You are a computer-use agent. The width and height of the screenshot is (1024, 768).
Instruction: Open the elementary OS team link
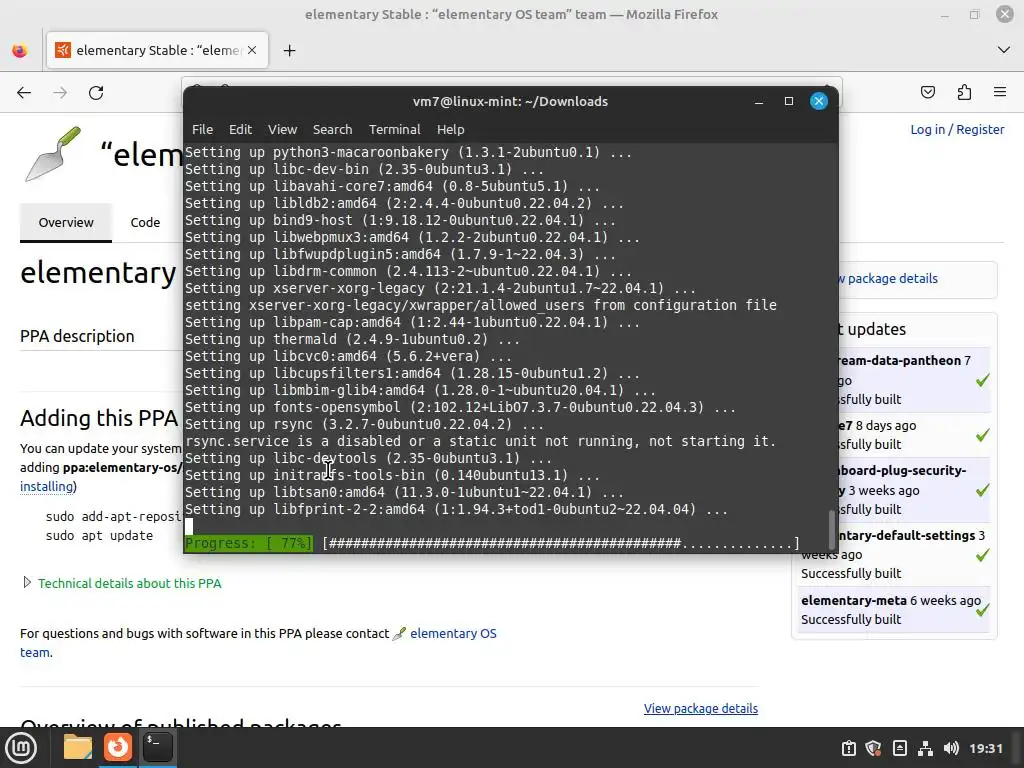453,633
